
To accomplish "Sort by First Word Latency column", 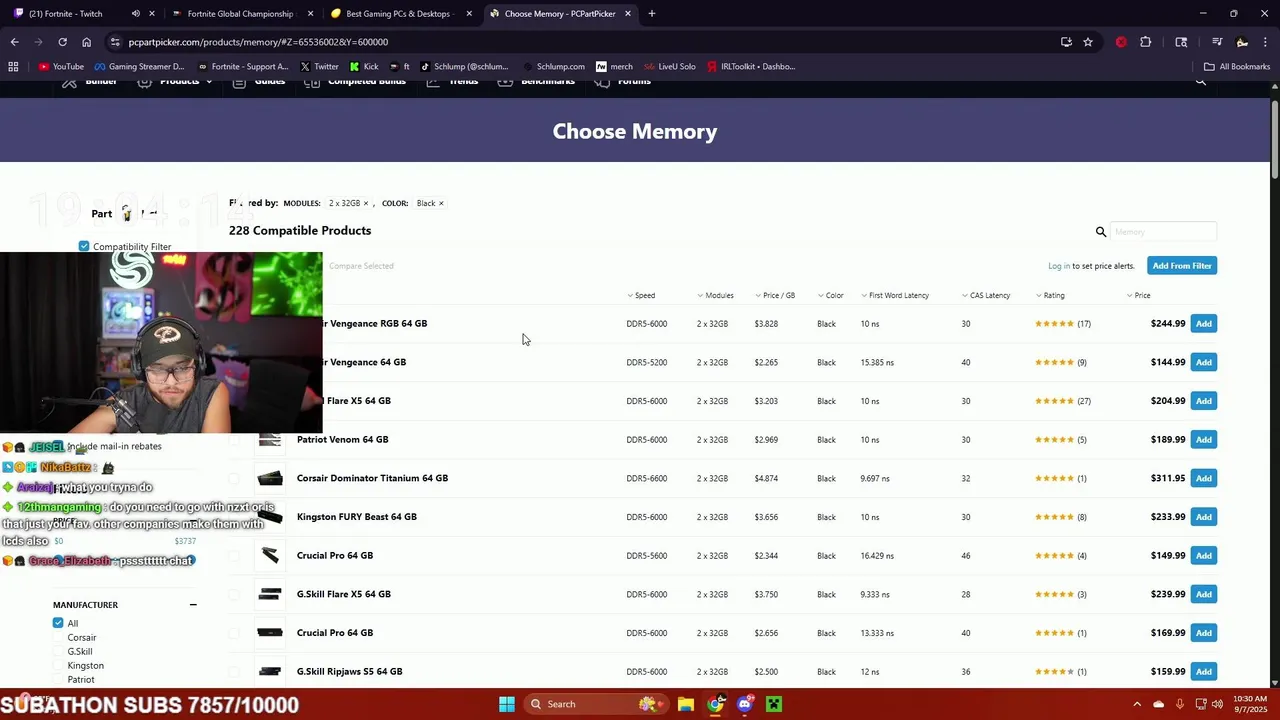I will coord(894,295).
